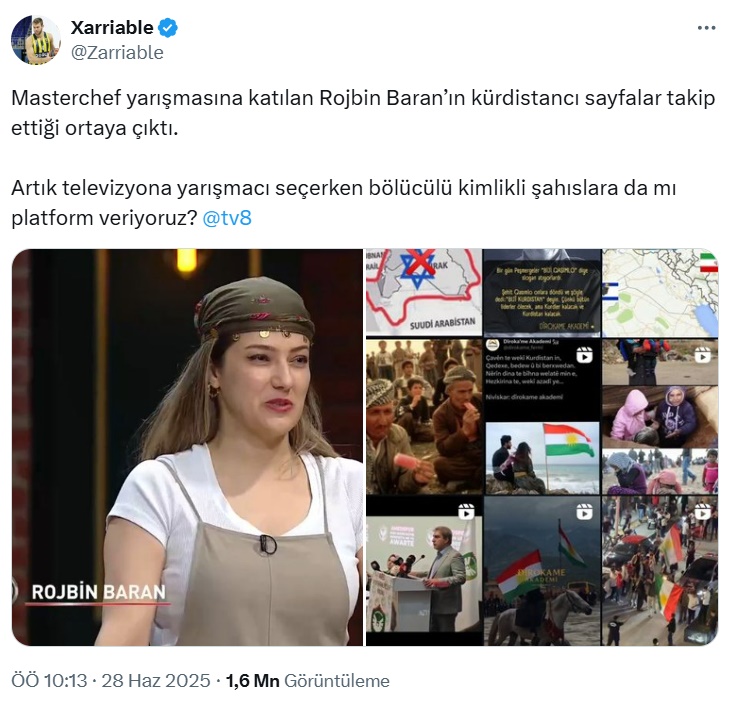The height and width of the screenshot is (704, 734).
Task: Click the blue verified badge icon
Action: [168, 28]
